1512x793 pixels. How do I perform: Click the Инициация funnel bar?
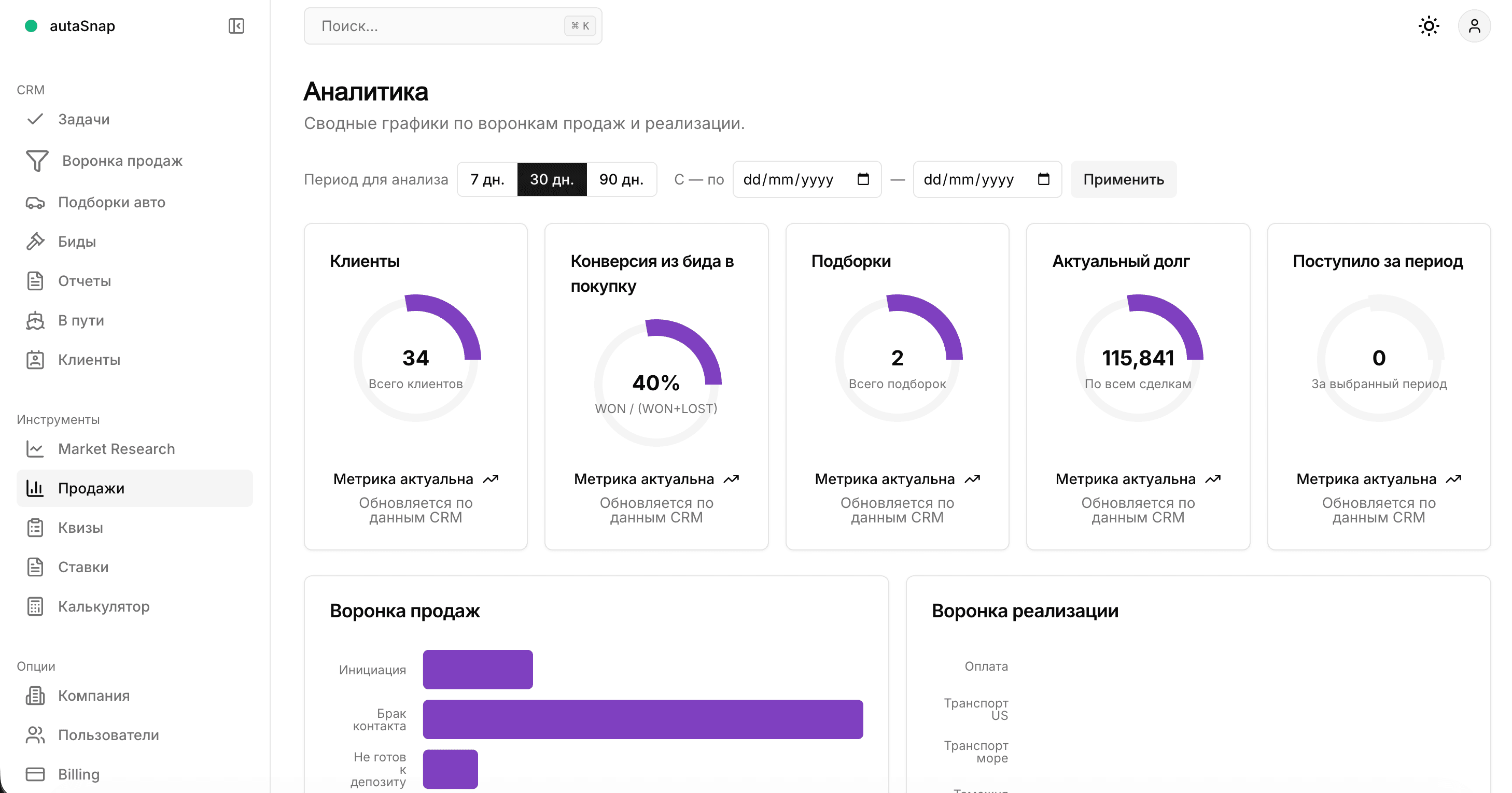pos(478,669)
